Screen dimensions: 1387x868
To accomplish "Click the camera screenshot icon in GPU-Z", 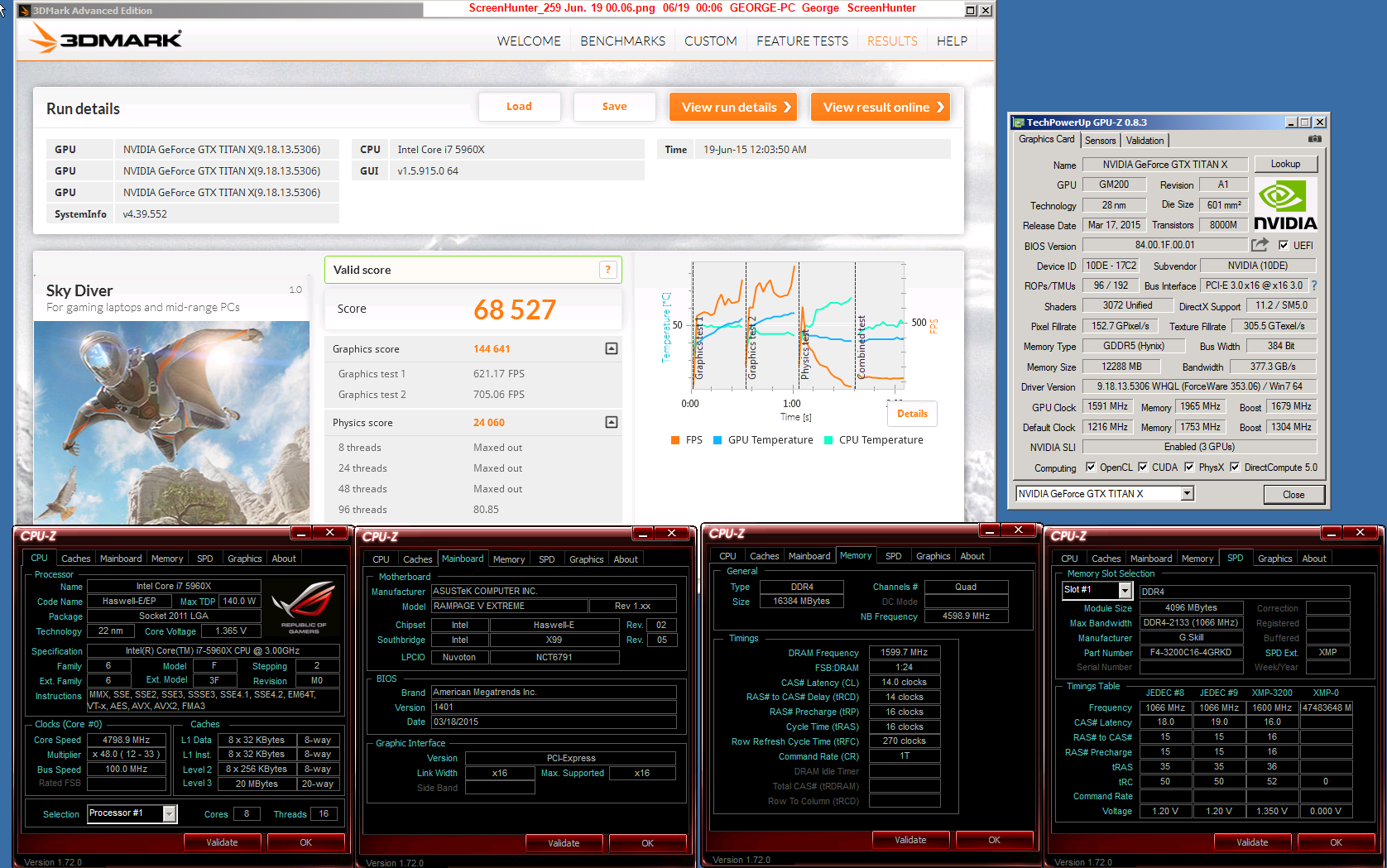I will pyautogui.click(x=1314, y=139).
